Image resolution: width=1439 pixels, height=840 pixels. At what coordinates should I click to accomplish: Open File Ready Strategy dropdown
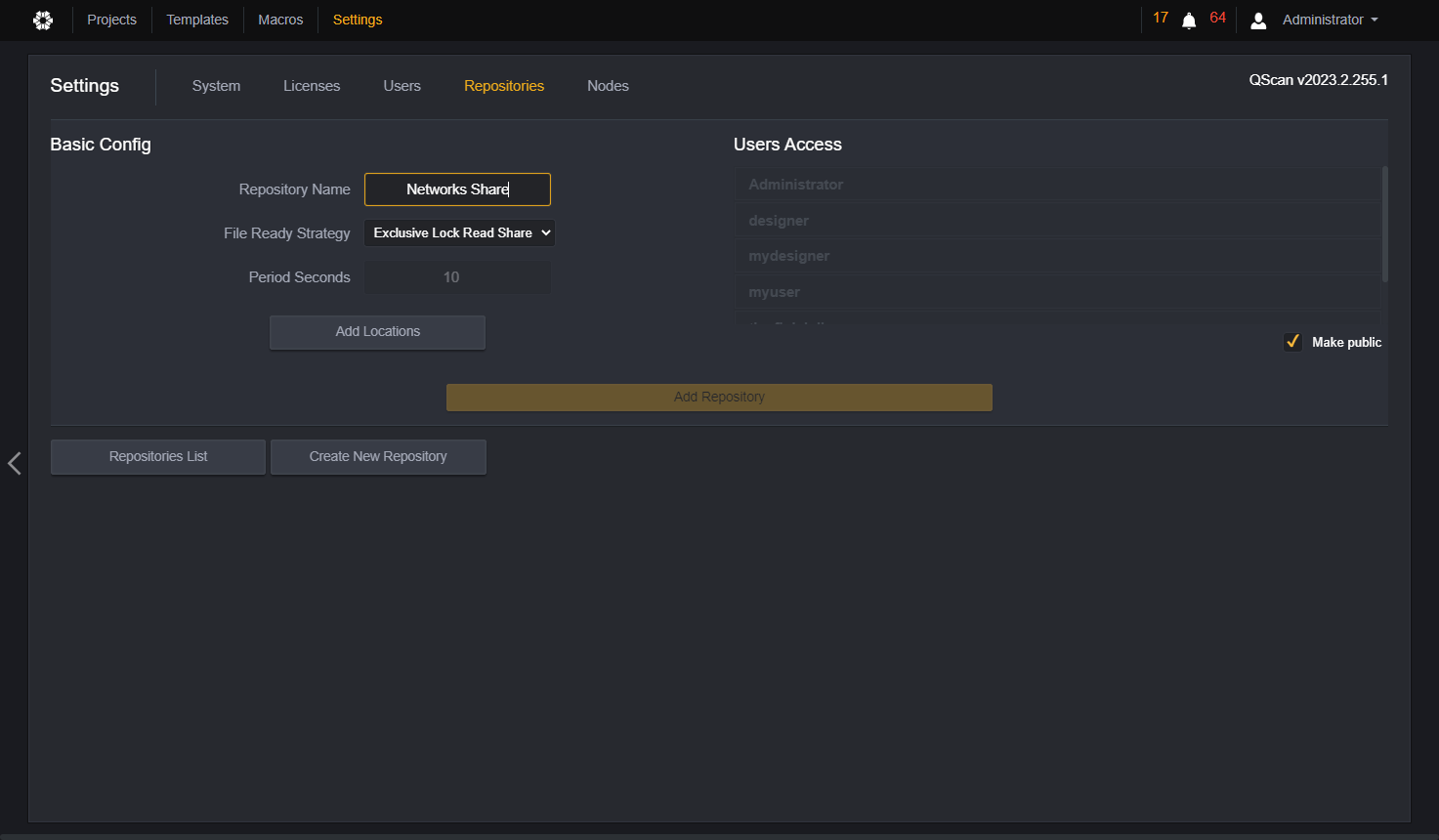(459, 232)
